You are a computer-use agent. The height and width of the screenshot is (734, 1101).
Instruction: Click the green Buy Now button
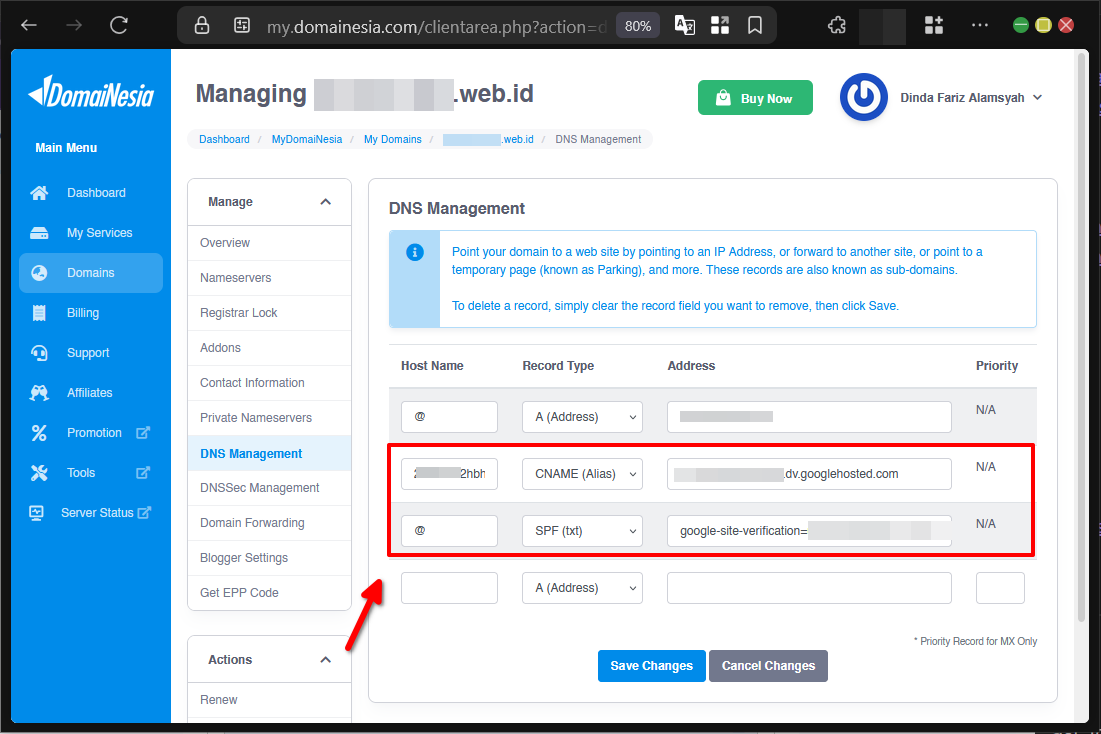[x=755, y=98]
